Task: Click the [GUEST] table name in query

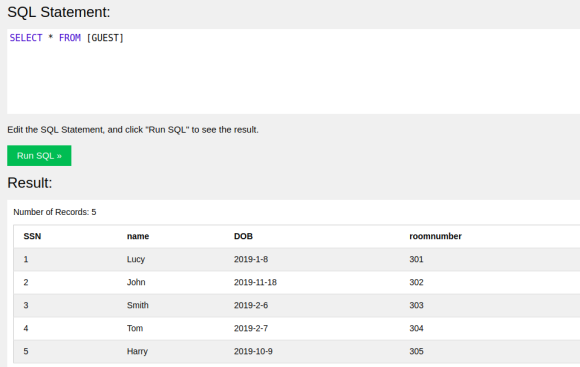Action: tap(105, 38)
